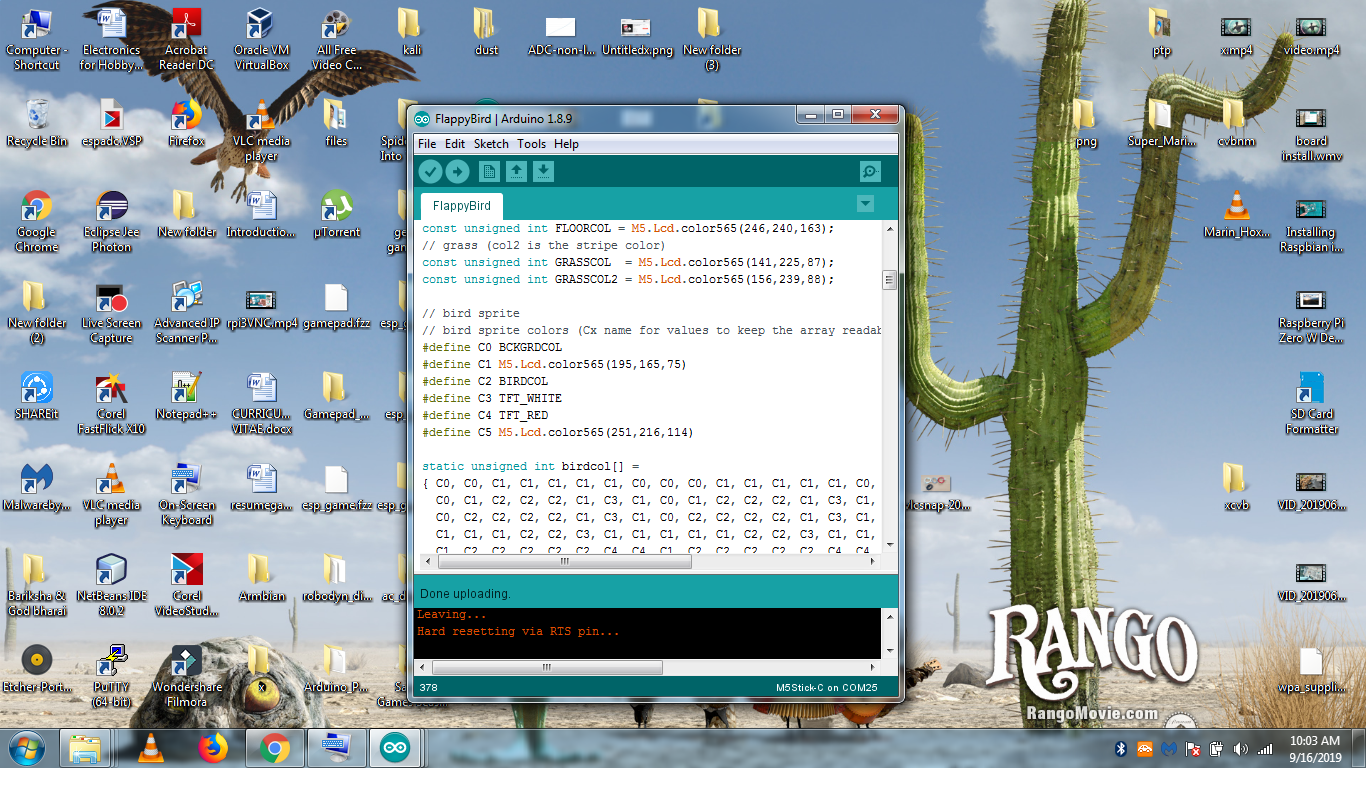Select the wpa_suppli... file on desktop
This screenshot has height=794, width=1366.
pyautogui.click(x=1311, y=669)
